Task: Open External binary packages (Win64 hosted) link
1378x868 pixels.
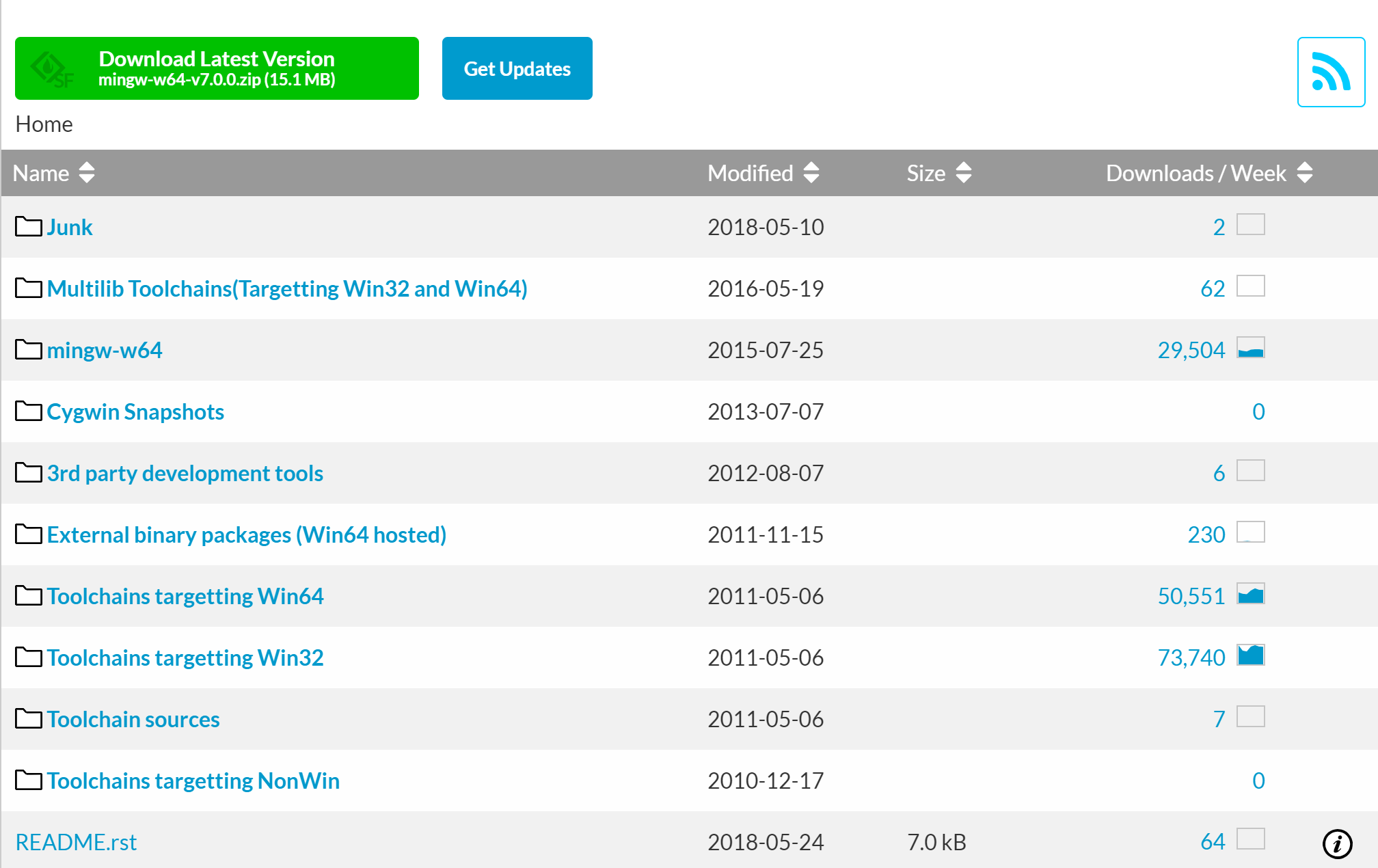Action: pyautogui.click(x=247, y=534)
